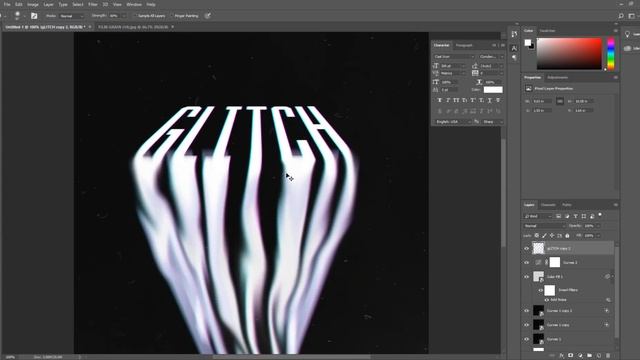Toggle Add Noise filter visibility eye
Viewport: 640px width, 360px height.
[x=547, y=300]
